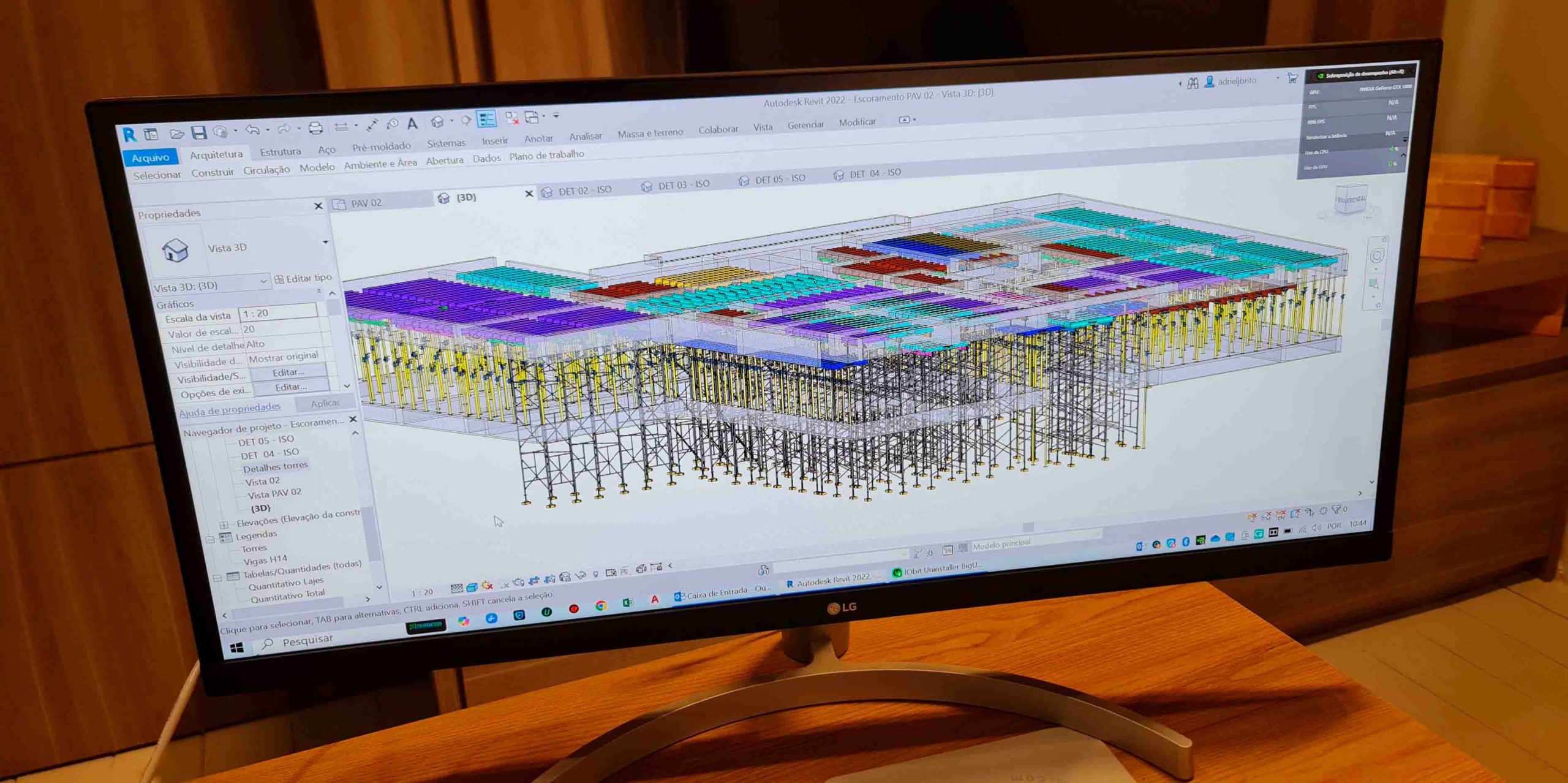
Task: Click the ViewCube in the 3D view
Action: 1350,200
